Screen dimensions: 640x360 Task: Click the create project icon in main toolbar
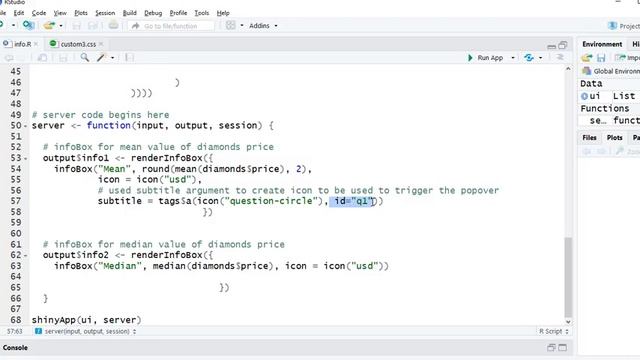coord(28,26)
